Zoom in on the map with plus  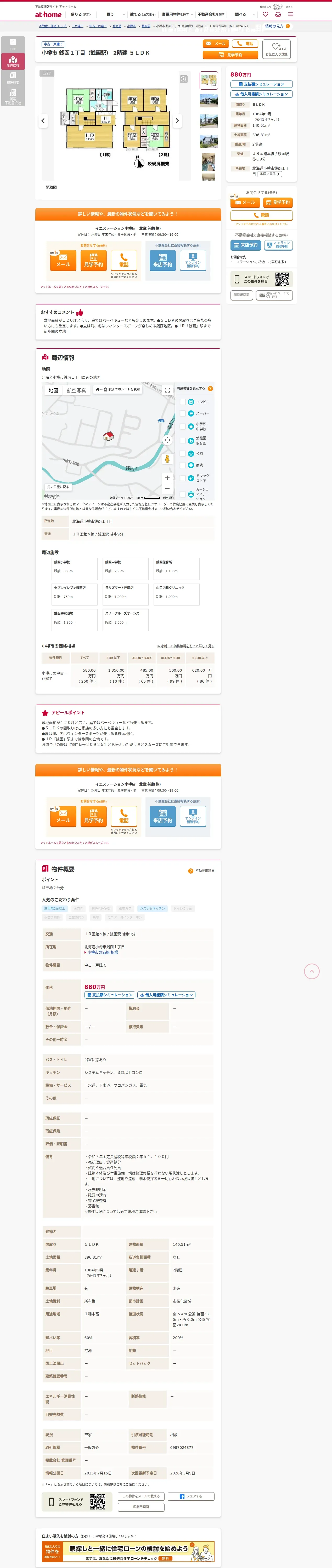tap(167, 478)
